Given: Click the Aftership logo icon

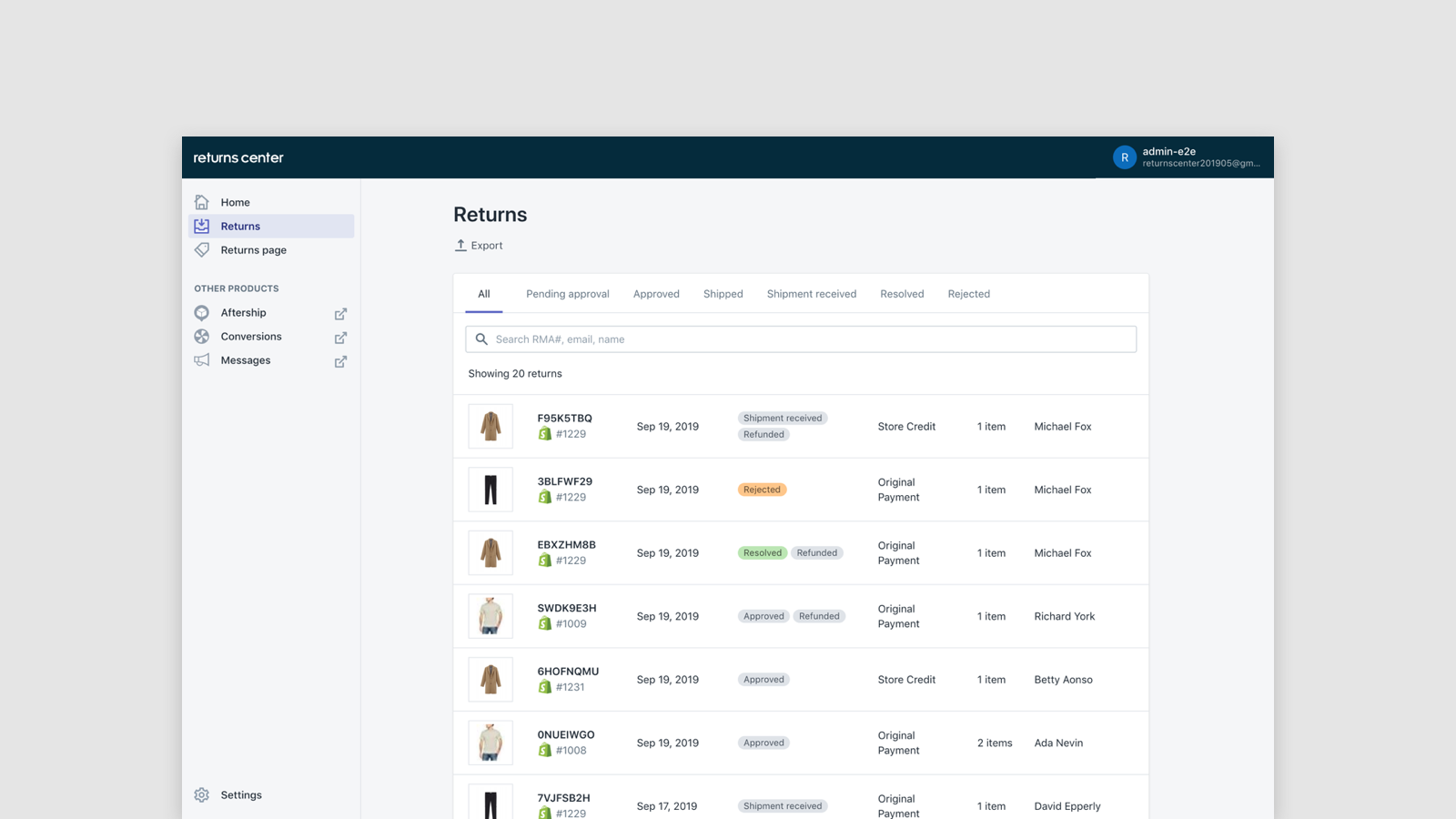Looking at the screenshot, I should [202, 312].
